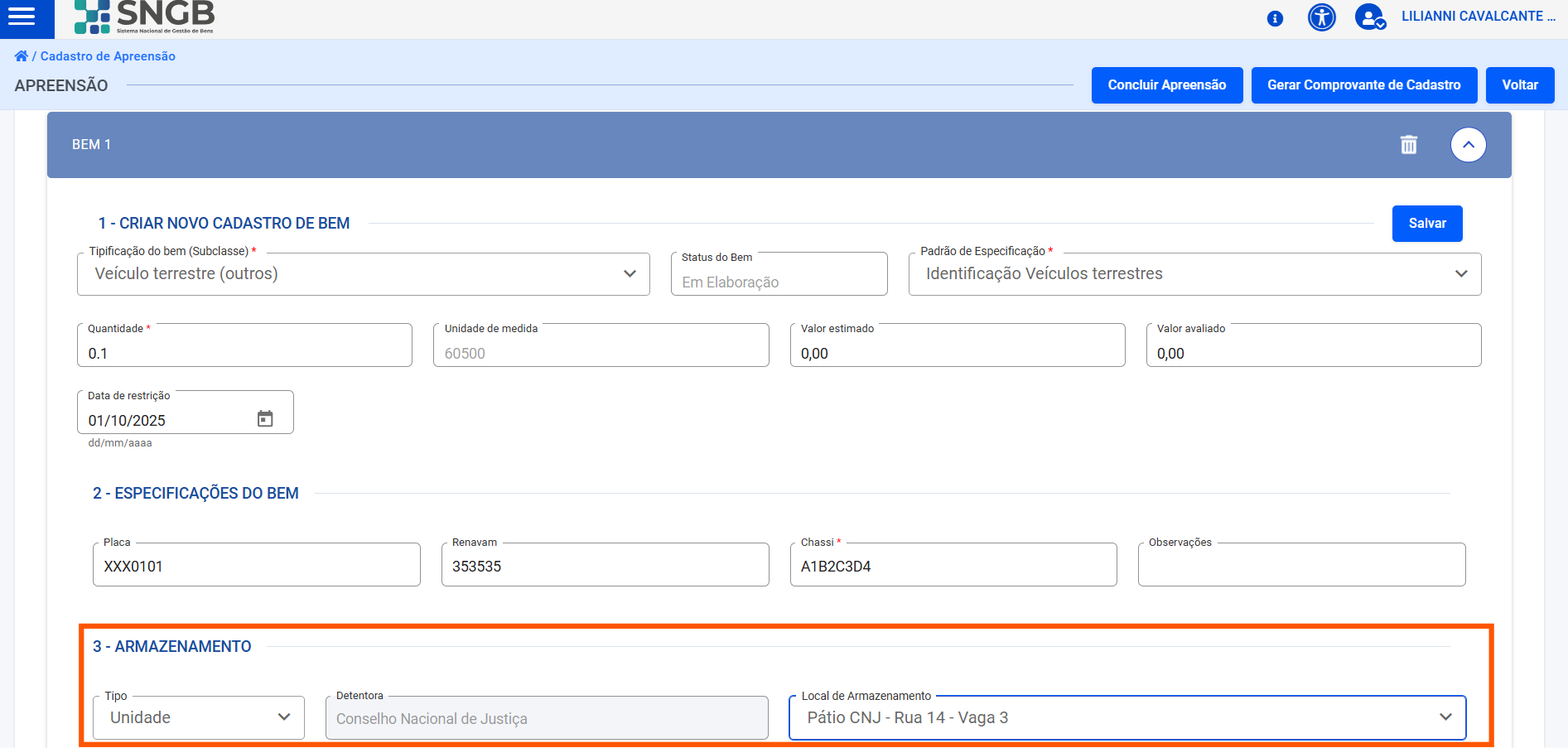This screenshot has height=748, width=1568.
Task: Click Gerar Comprovante de Cadastro button
Action: [1363, 85]
